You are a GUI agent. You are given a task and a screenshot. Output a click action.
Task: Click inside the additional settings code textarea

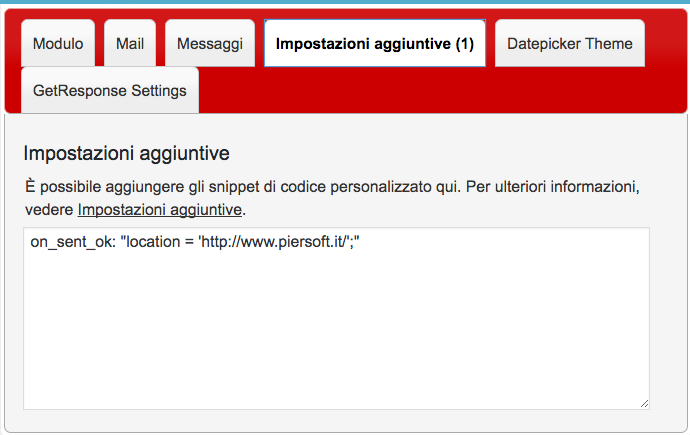click(x=336, y=318)
